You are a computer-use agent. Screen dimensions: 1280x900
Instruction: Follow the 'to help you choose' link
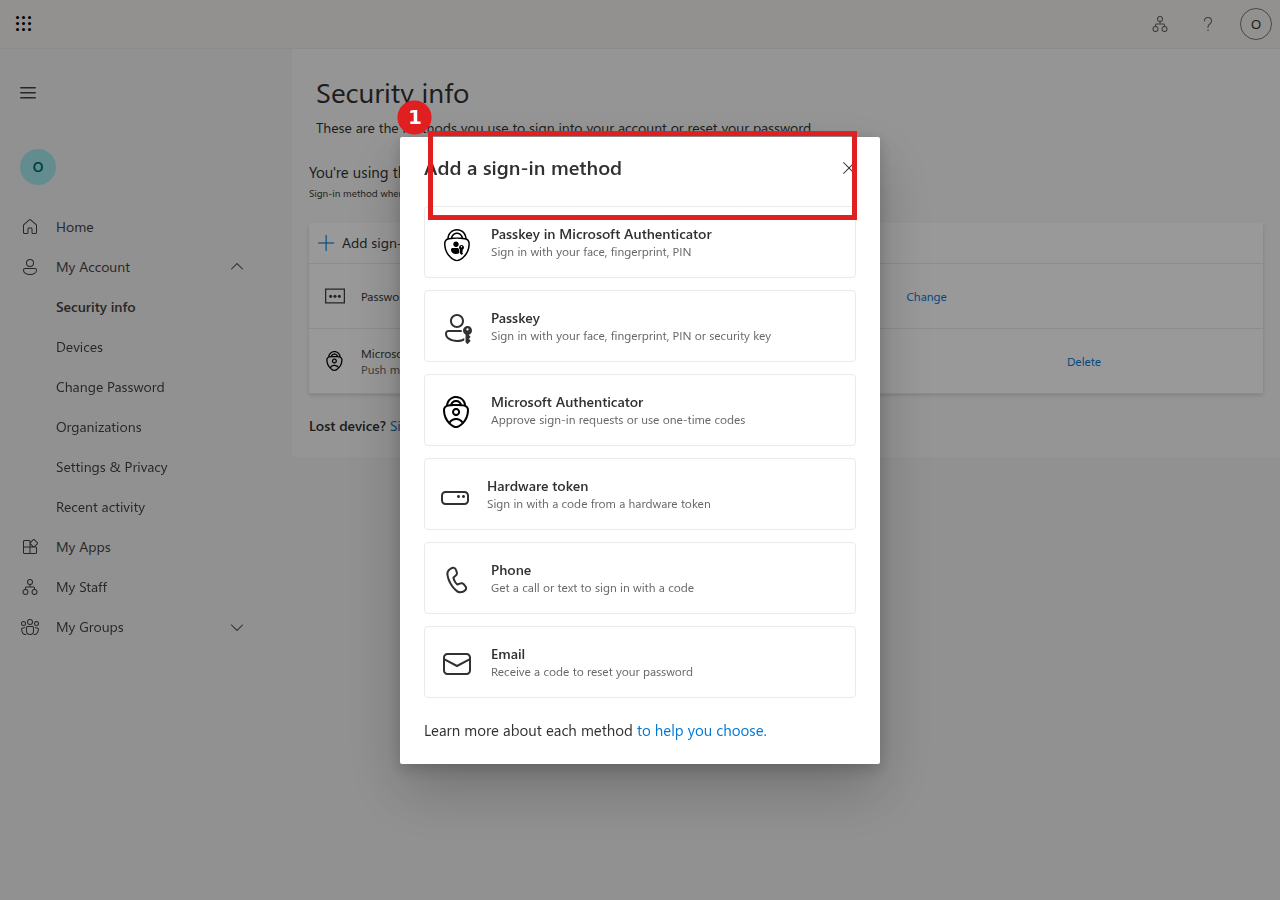coord(702,731)
